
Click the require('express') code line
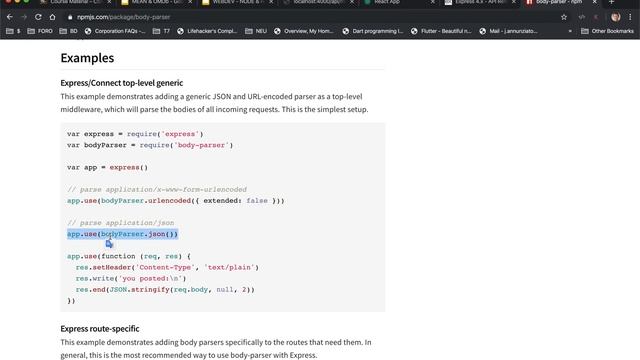pos(135,134)
